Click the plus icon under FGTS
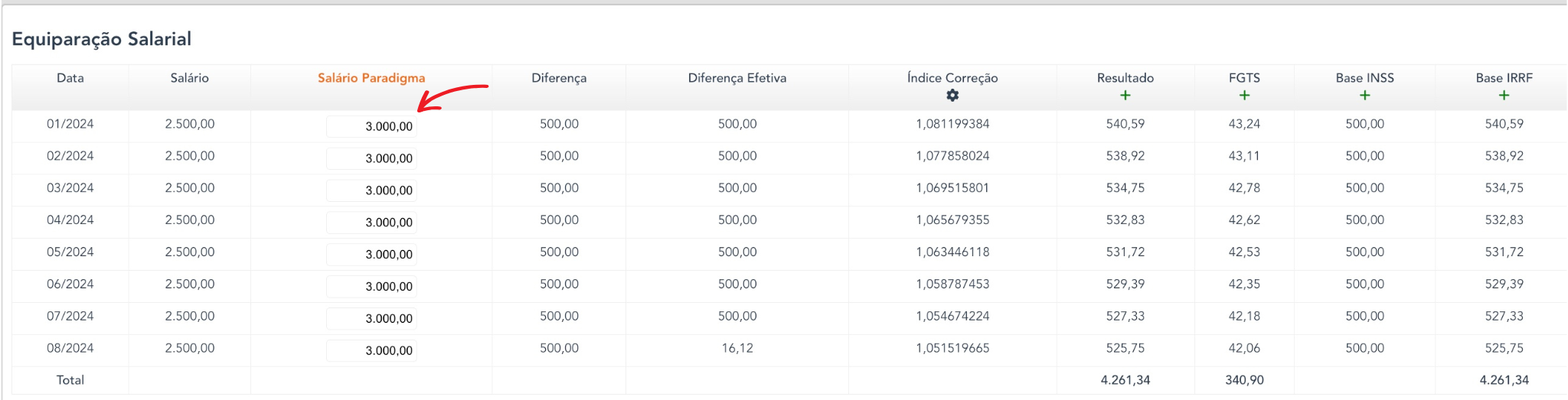 click(1244, 96)
